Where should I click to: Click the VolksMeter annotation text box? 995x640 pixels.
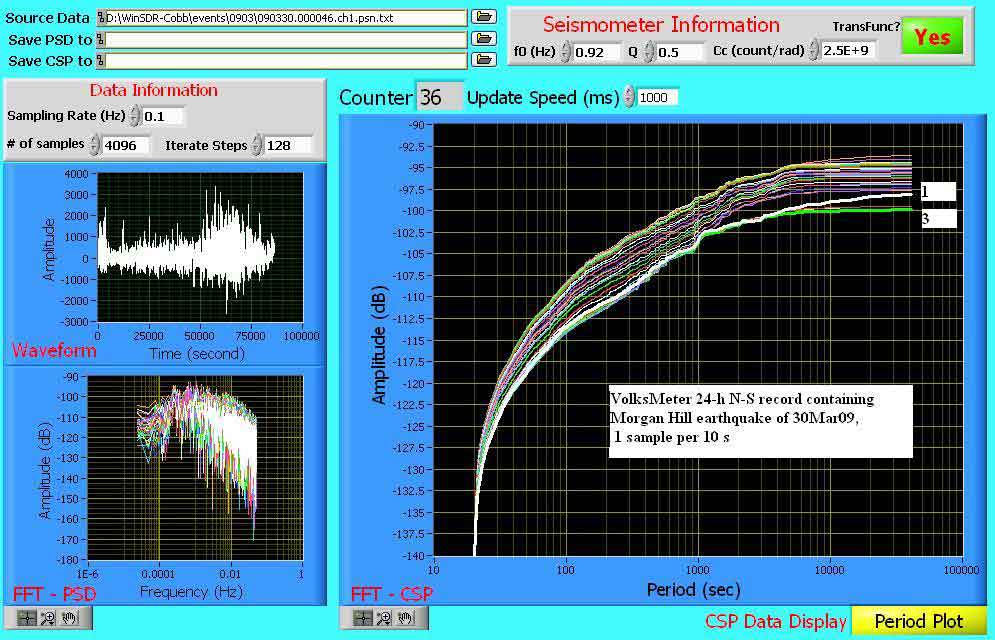pos(761,421)
